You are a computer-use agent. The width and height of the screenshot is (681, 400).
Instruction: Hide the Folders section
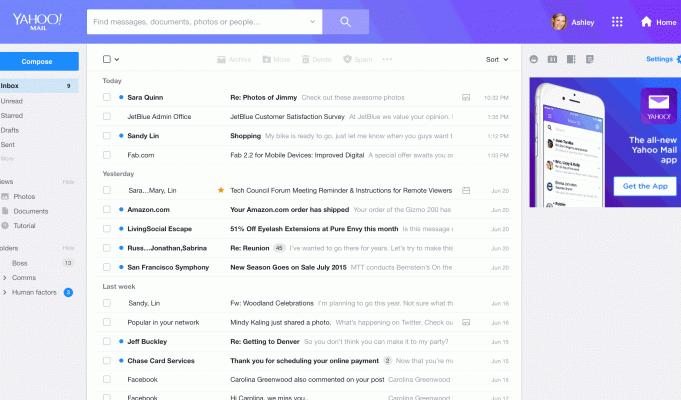[68, 248]
